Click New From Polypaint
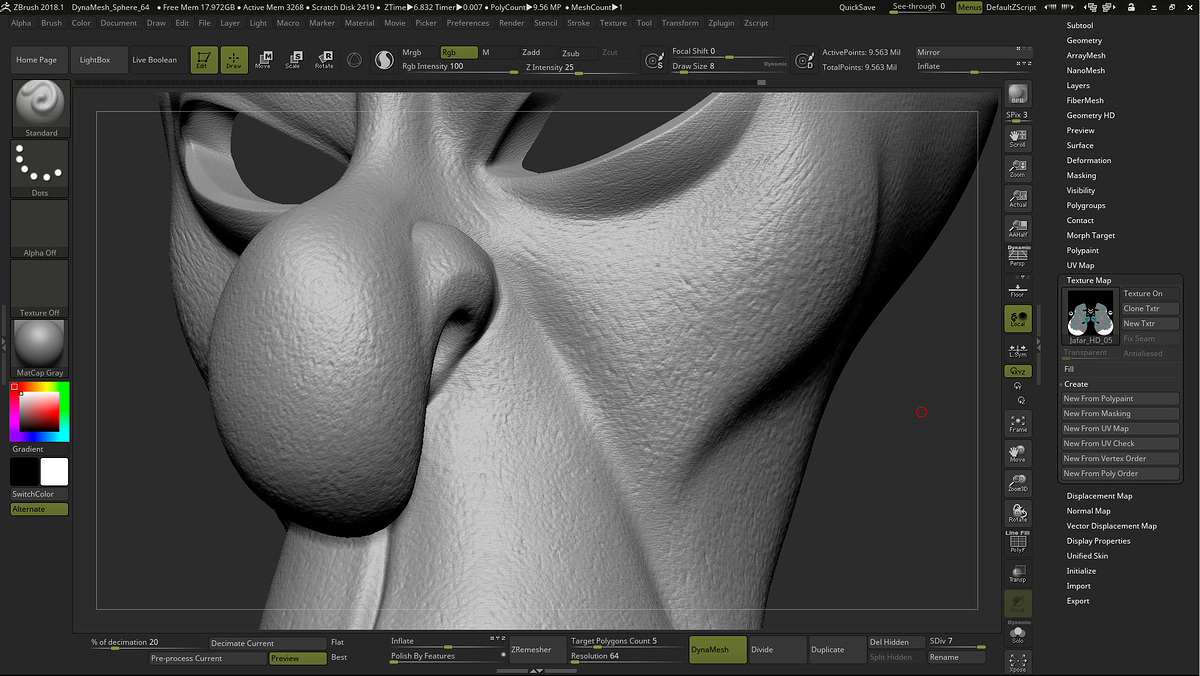1200x676 pixels. [x=1120, y=399]
